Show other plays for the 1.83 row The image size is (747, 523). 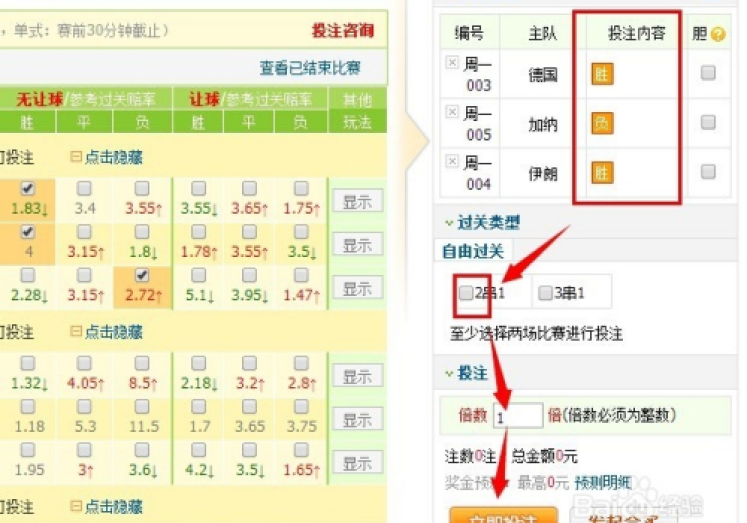[357, 202]
